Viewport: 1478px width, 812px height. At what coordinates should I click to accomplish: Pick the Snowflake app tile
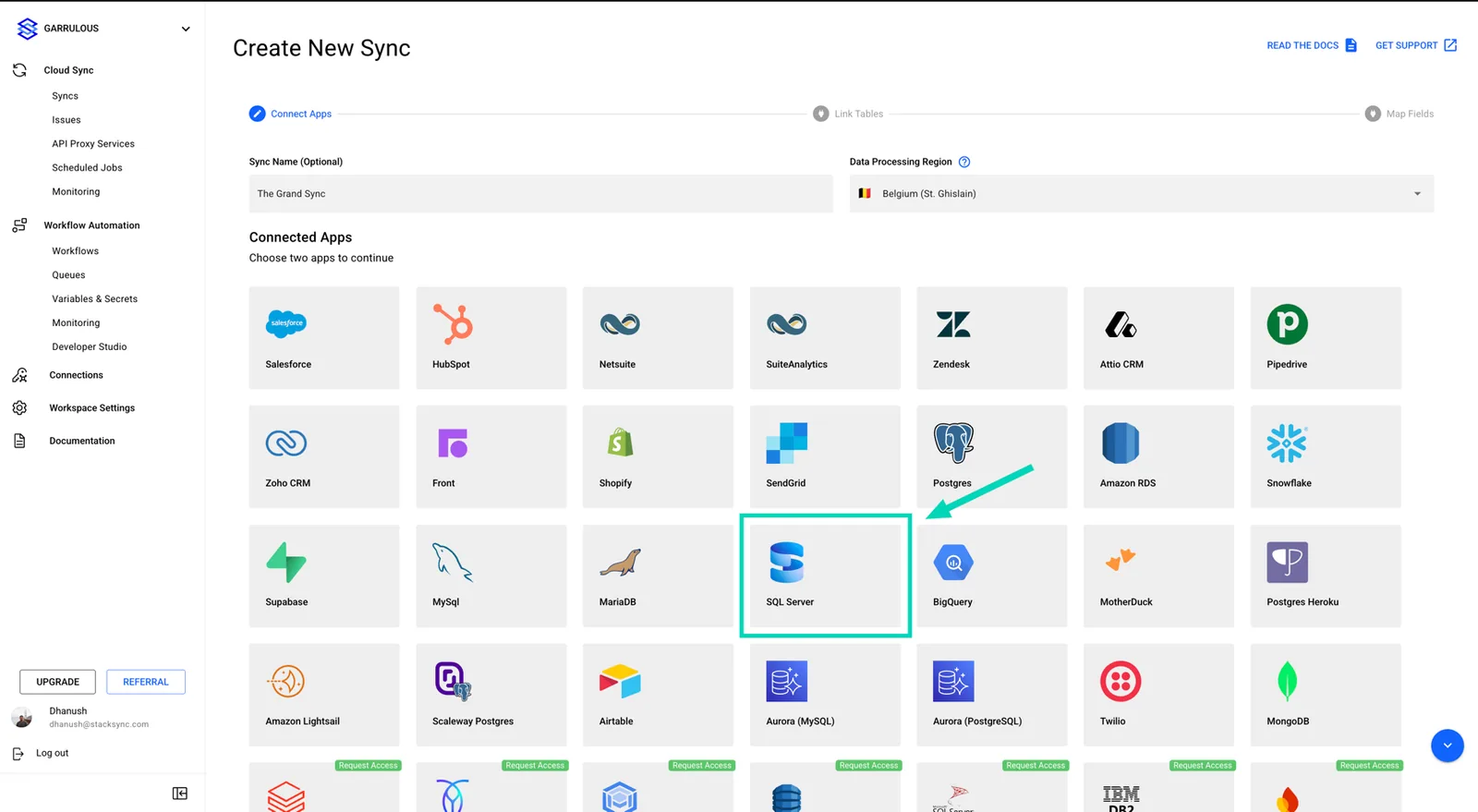(1326, 456)
